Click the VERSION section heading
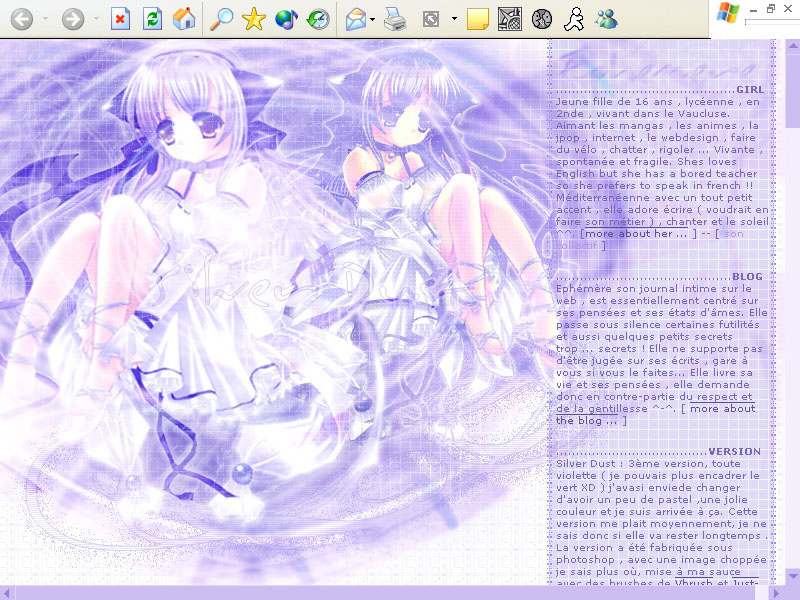Screen dimensions: 800x600 click(x=735, y=452)
